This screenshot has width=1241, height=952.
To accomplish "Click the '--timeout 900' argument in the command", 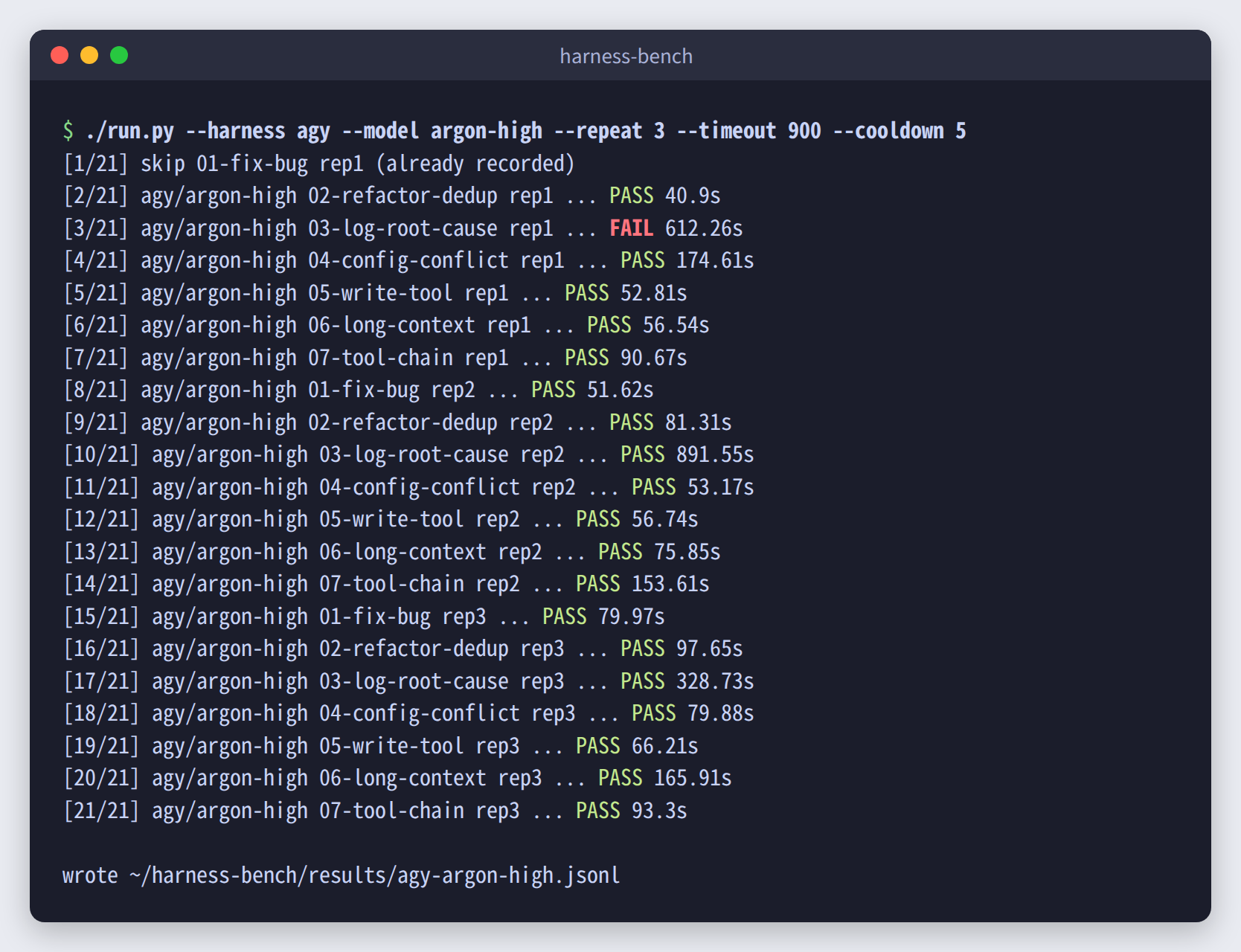I will [748, 131].
